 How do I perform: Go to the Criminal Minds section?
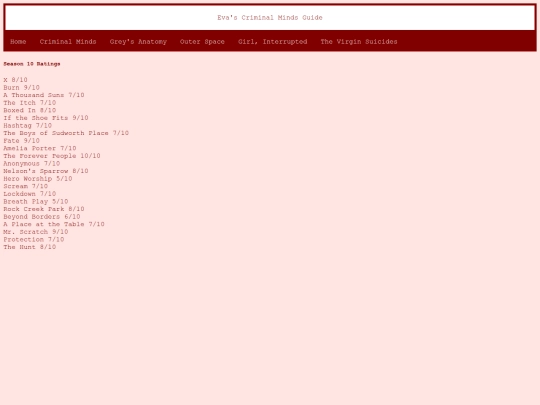tap(68, 42)
